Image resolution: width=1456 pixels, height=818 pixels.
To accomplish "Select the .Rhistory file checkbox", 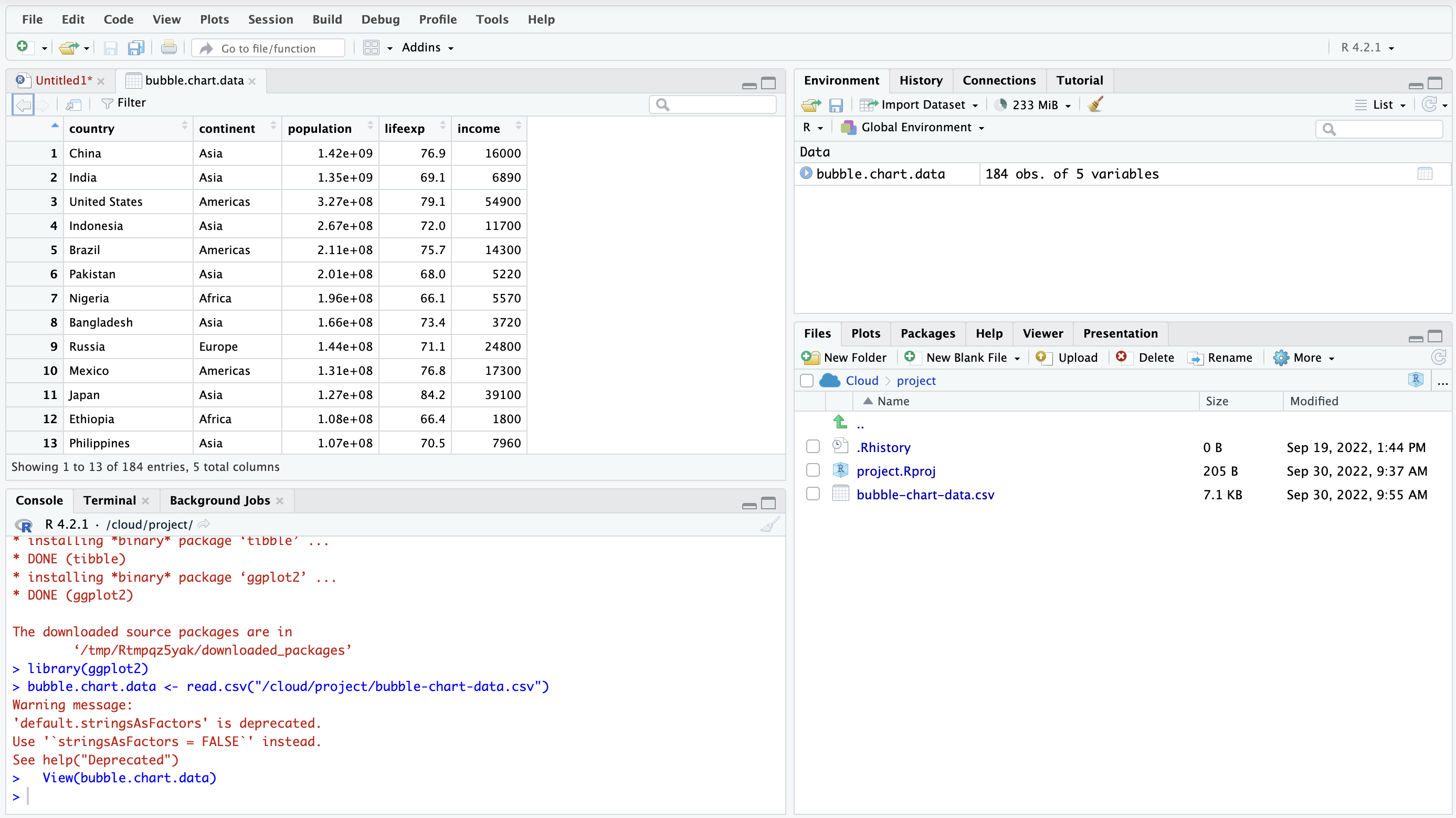I will [x=812, y=446].
